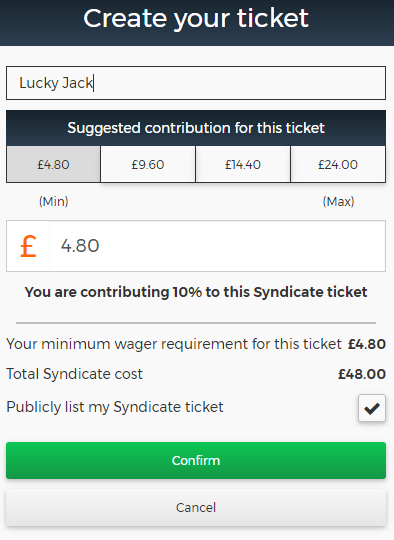Click the Suggested contribution for this ticket header
The width and height of the screenshot is (394, 540).
(196, 128)
